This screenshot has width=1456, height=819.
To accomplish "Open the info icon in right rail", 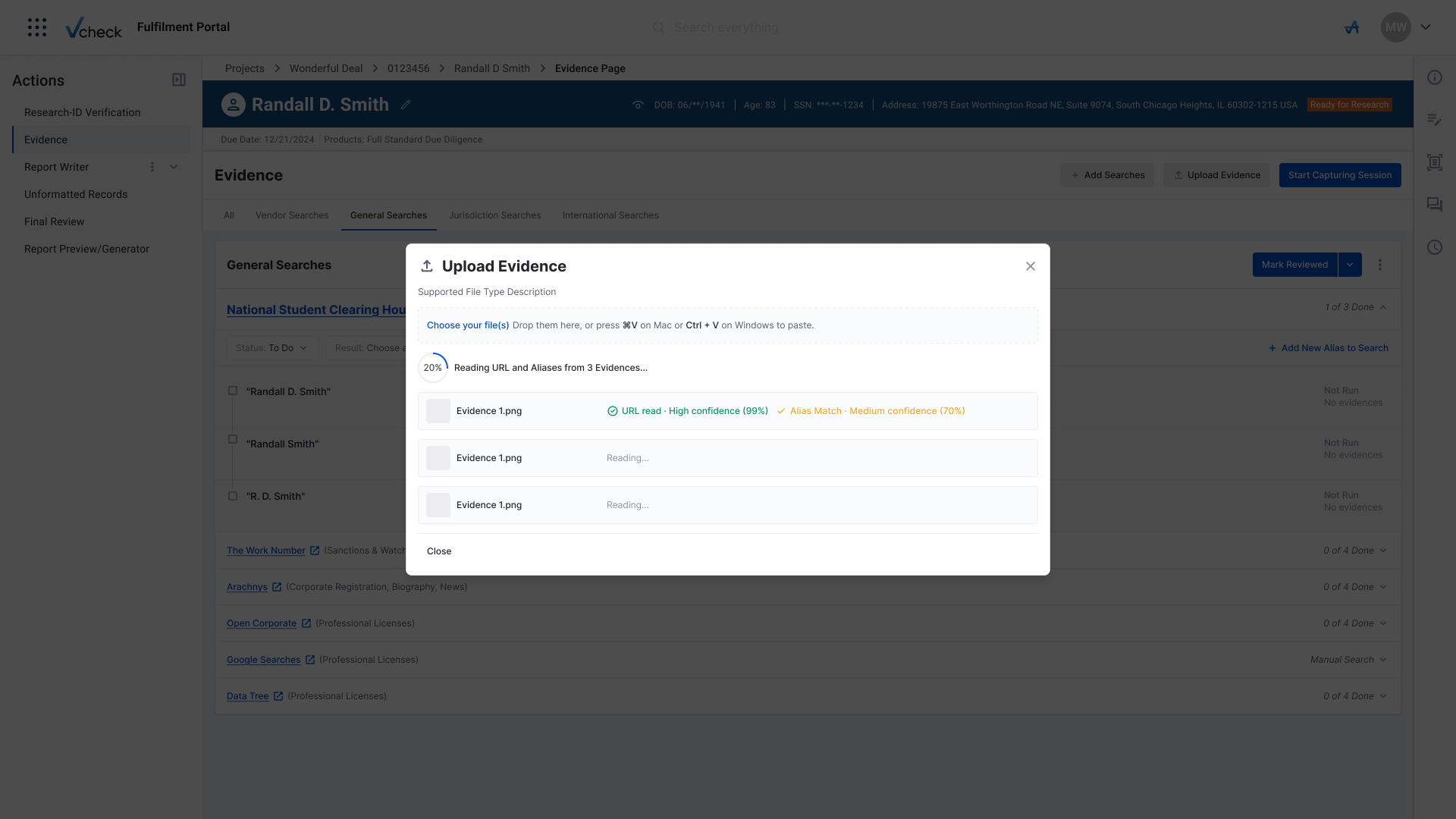I will point(1434,77).
